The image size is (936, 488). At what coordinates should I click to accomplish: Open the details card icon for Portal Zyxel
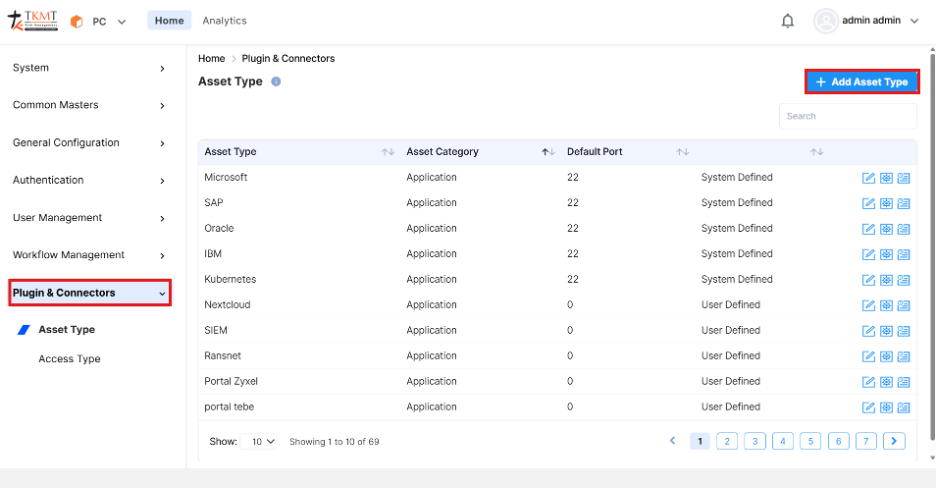[904, 382]
